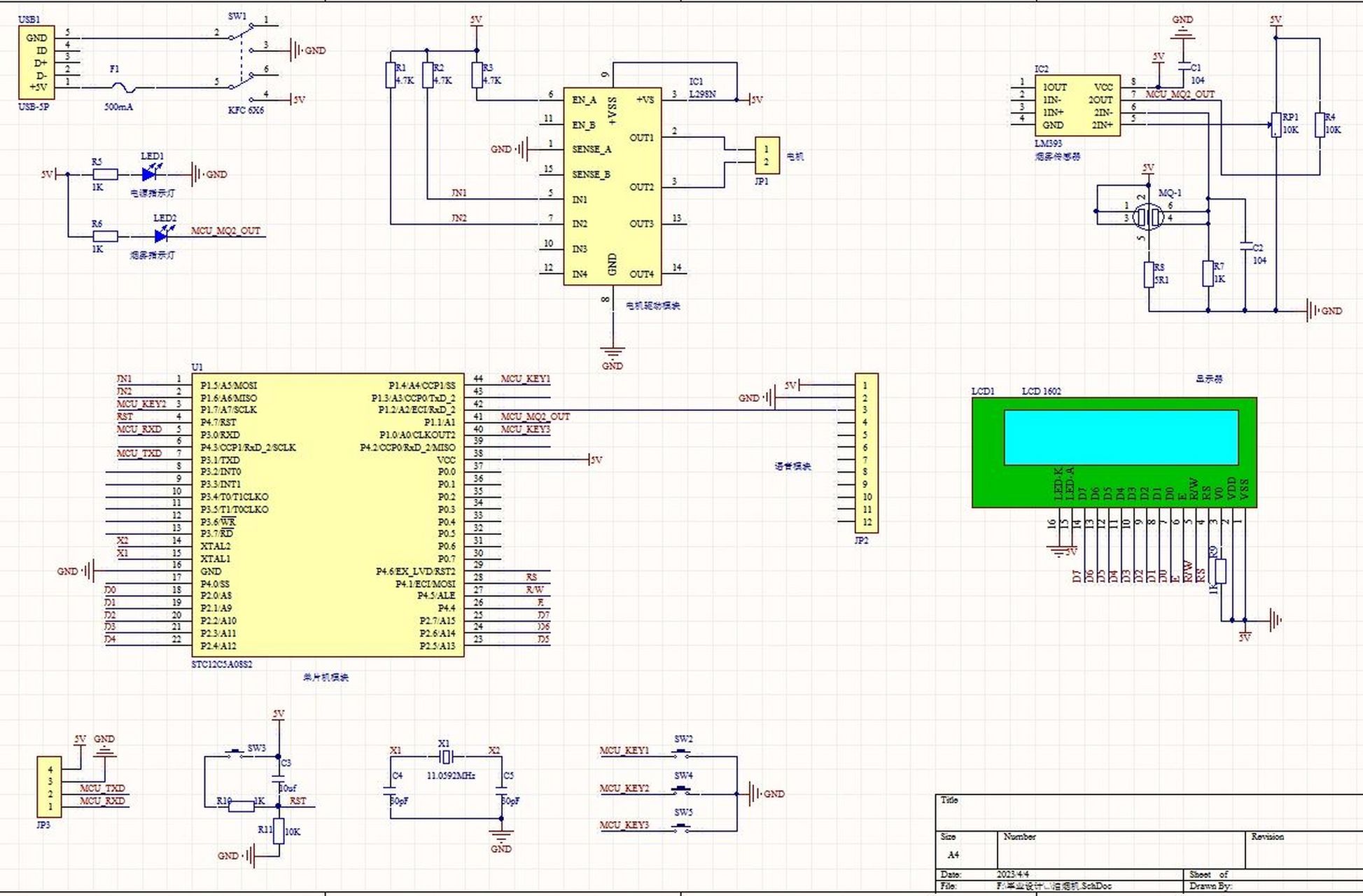Select pull-up resistor R1
Image resolution: width=1363 pixels, height=896 pixels.
[x=391, y=75]
